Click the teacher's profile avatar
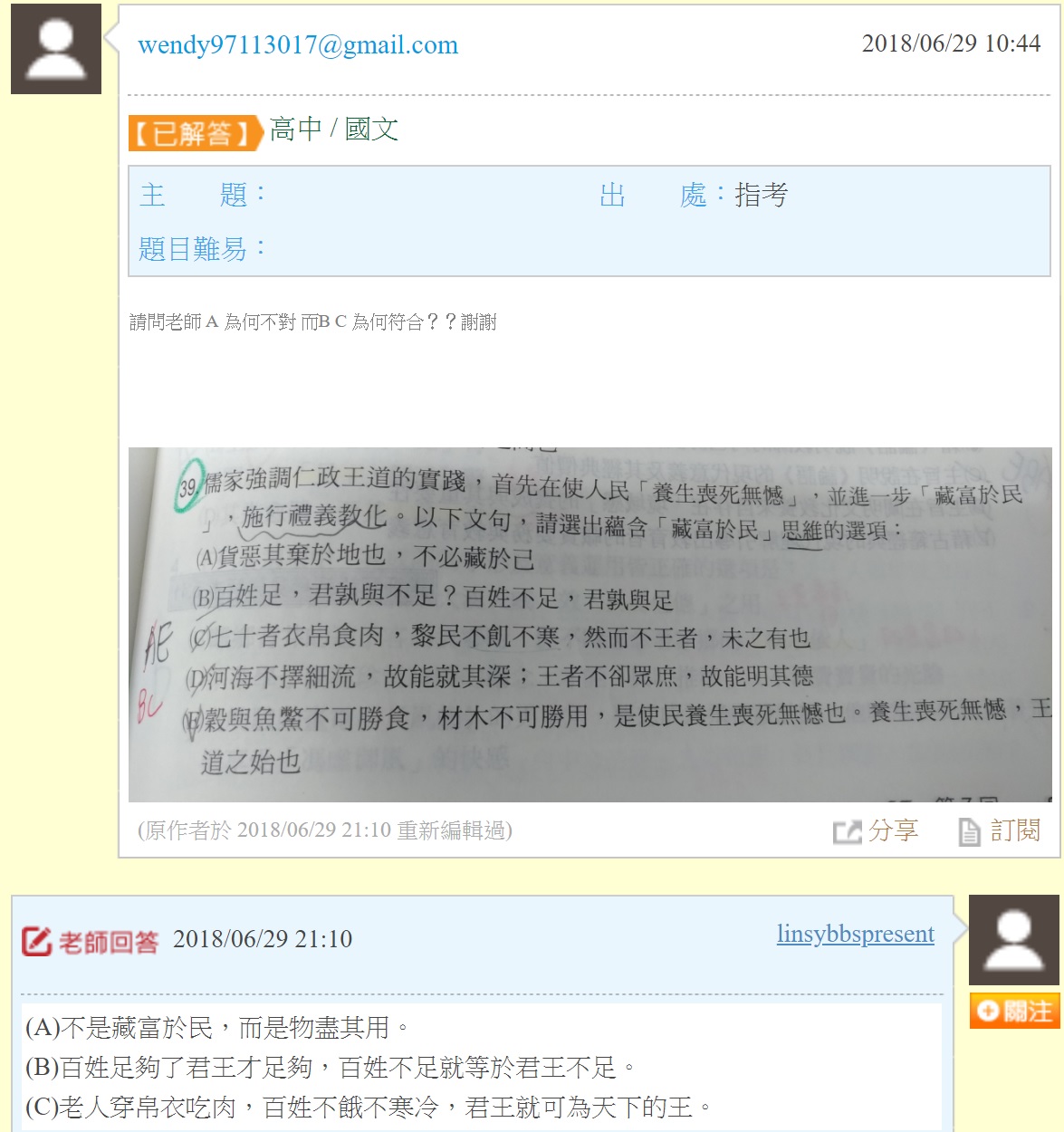Viewport: 1064px width, 1132px height. point(1014,940)
